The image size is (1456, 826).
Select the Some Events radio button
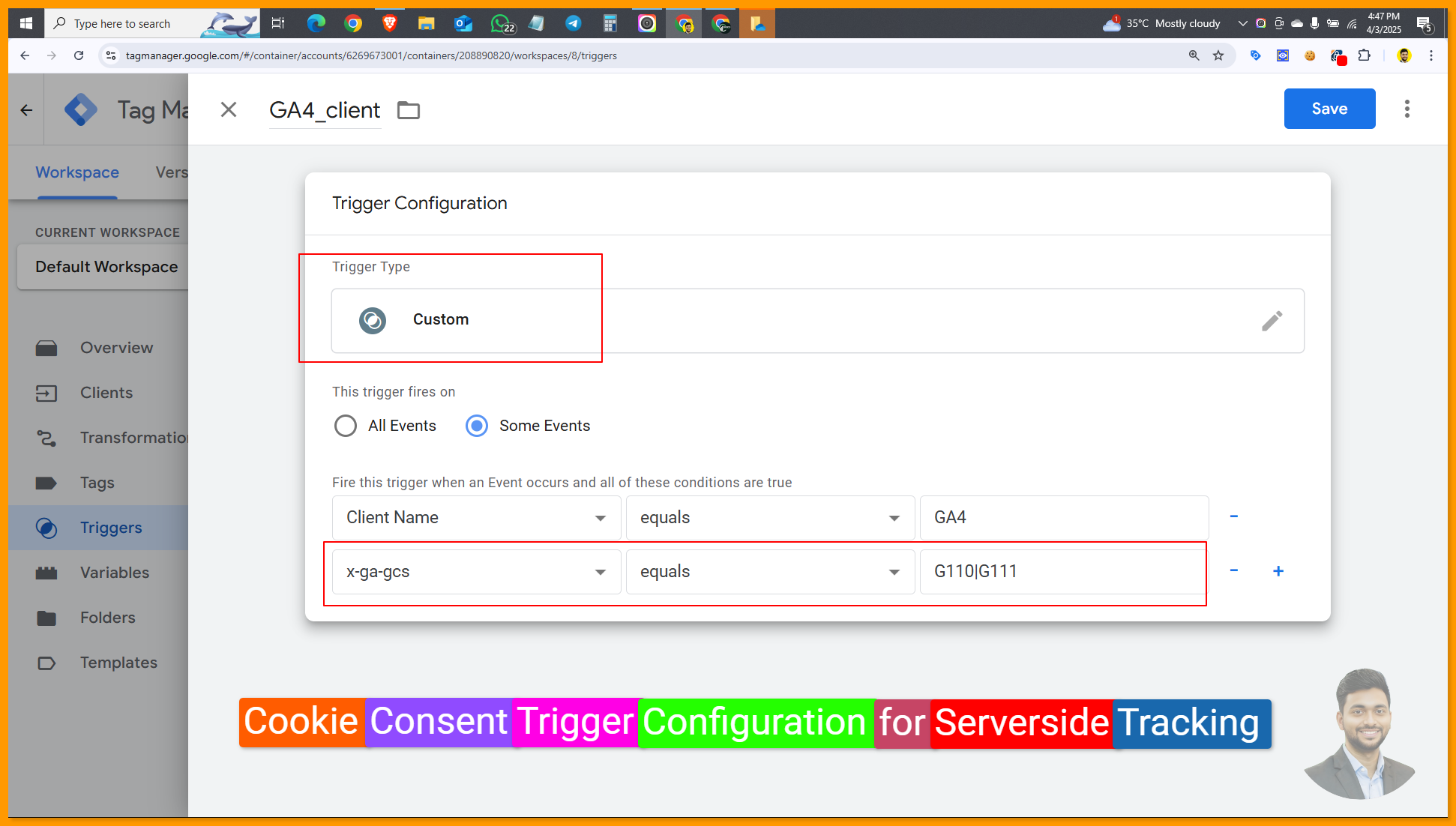coord(477,426)
